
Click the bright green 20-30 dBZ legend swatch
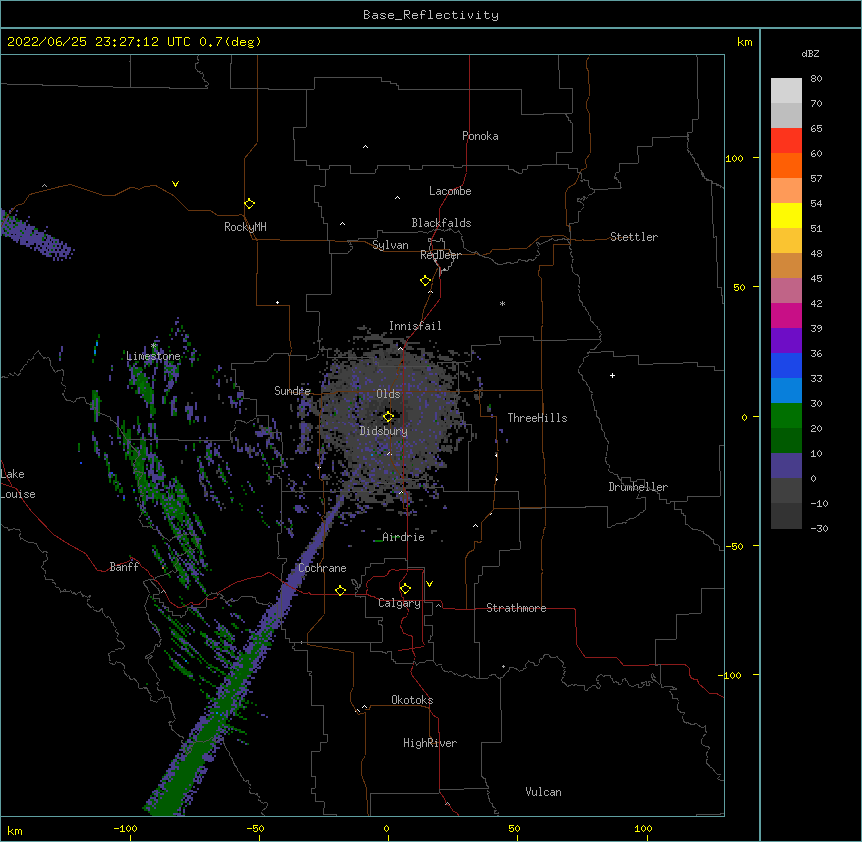[x=786, y=416]
